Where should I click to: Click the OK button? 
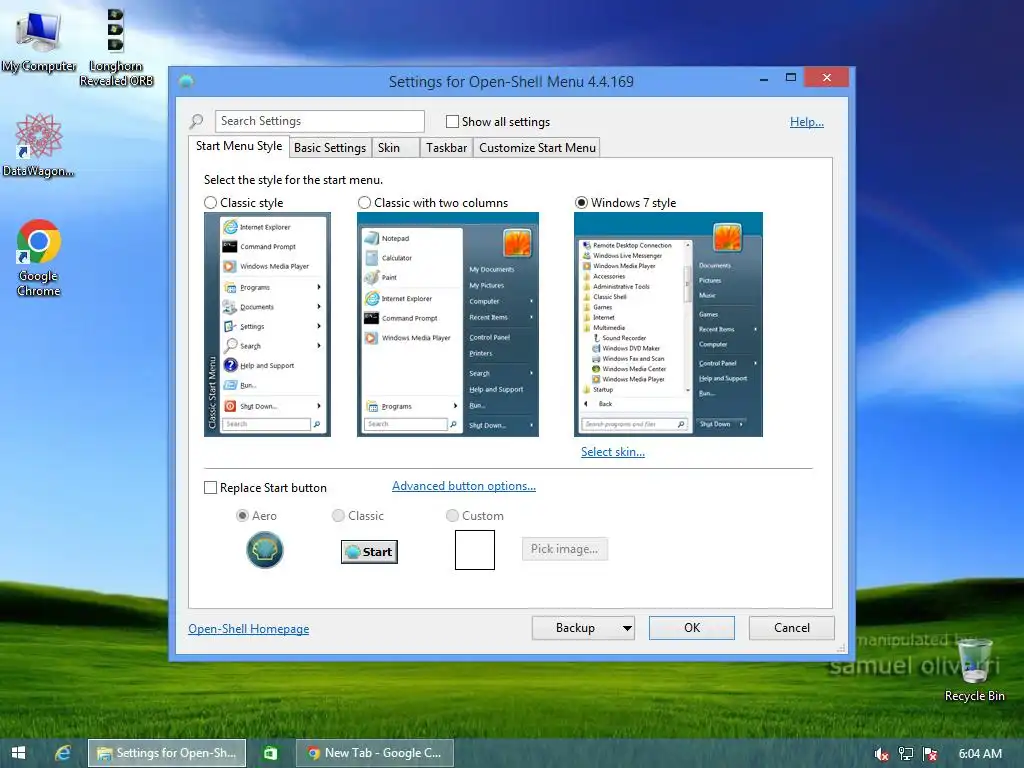[692, 628]
